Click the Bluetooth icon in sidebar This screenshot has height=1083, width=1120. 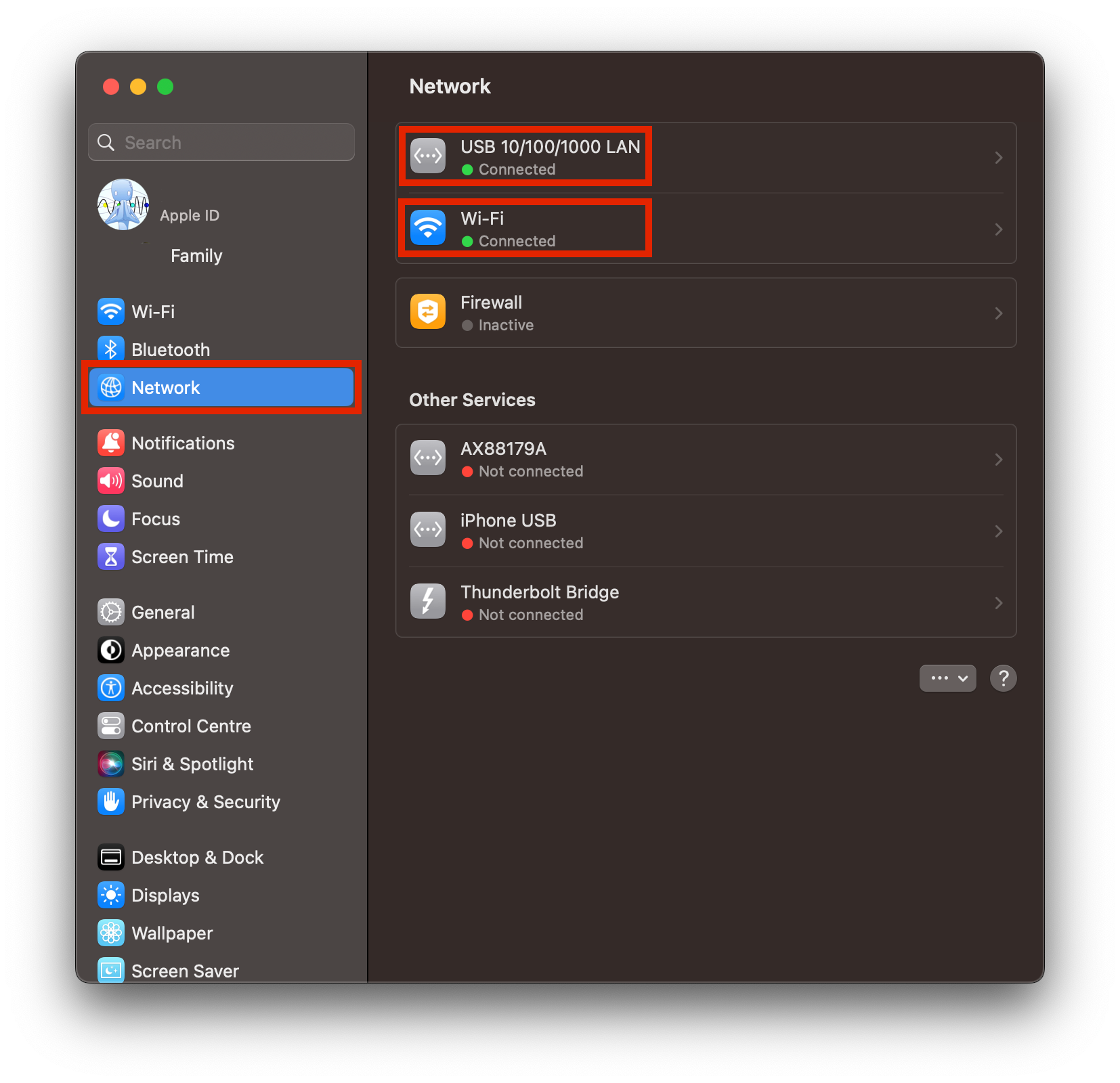(111, 349)
